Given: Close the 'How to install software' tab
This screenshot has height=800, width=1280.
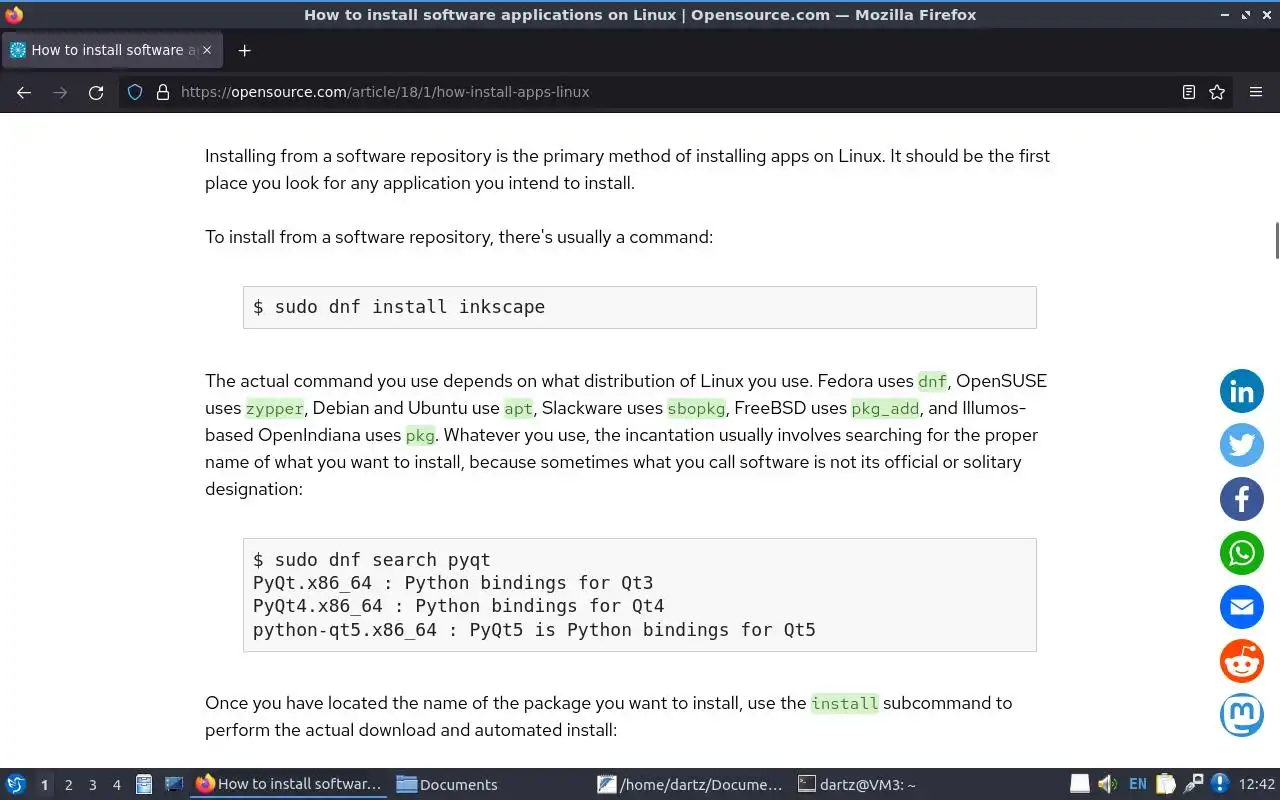Looking at the screenshot, I should point(207,50).
